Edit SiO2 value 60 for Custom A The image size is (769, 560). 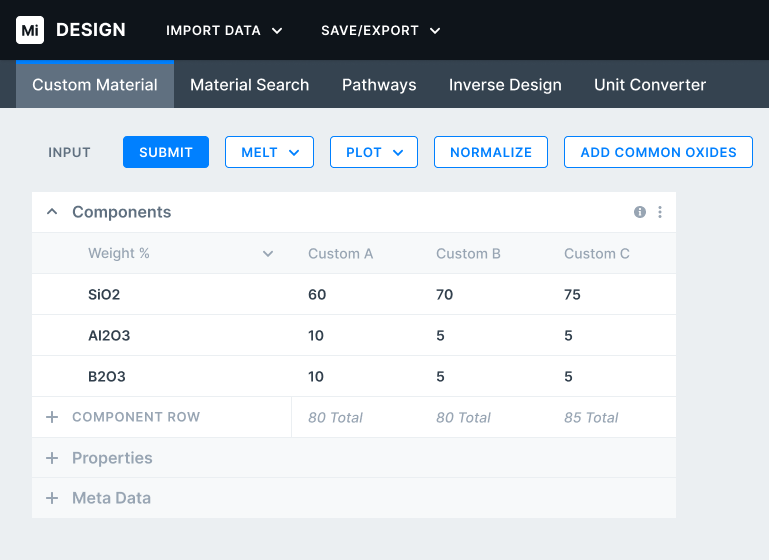(x=317, y=294)
